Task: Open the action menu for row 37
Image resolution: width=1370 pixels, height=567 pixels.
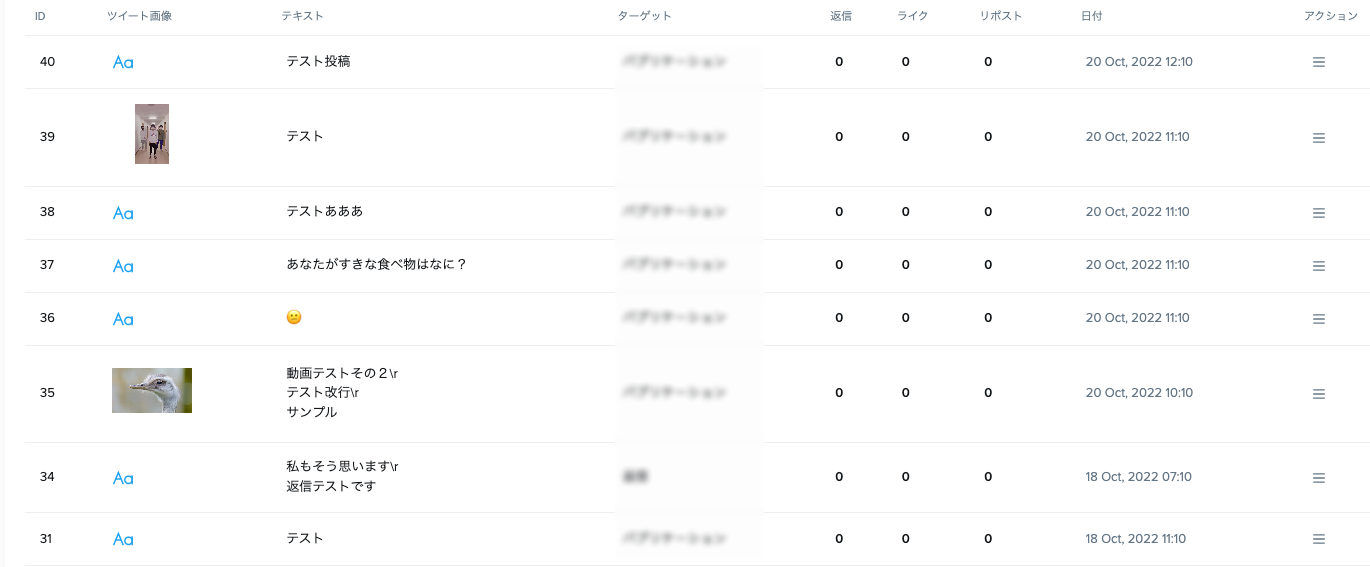Action: point(1318,266)
